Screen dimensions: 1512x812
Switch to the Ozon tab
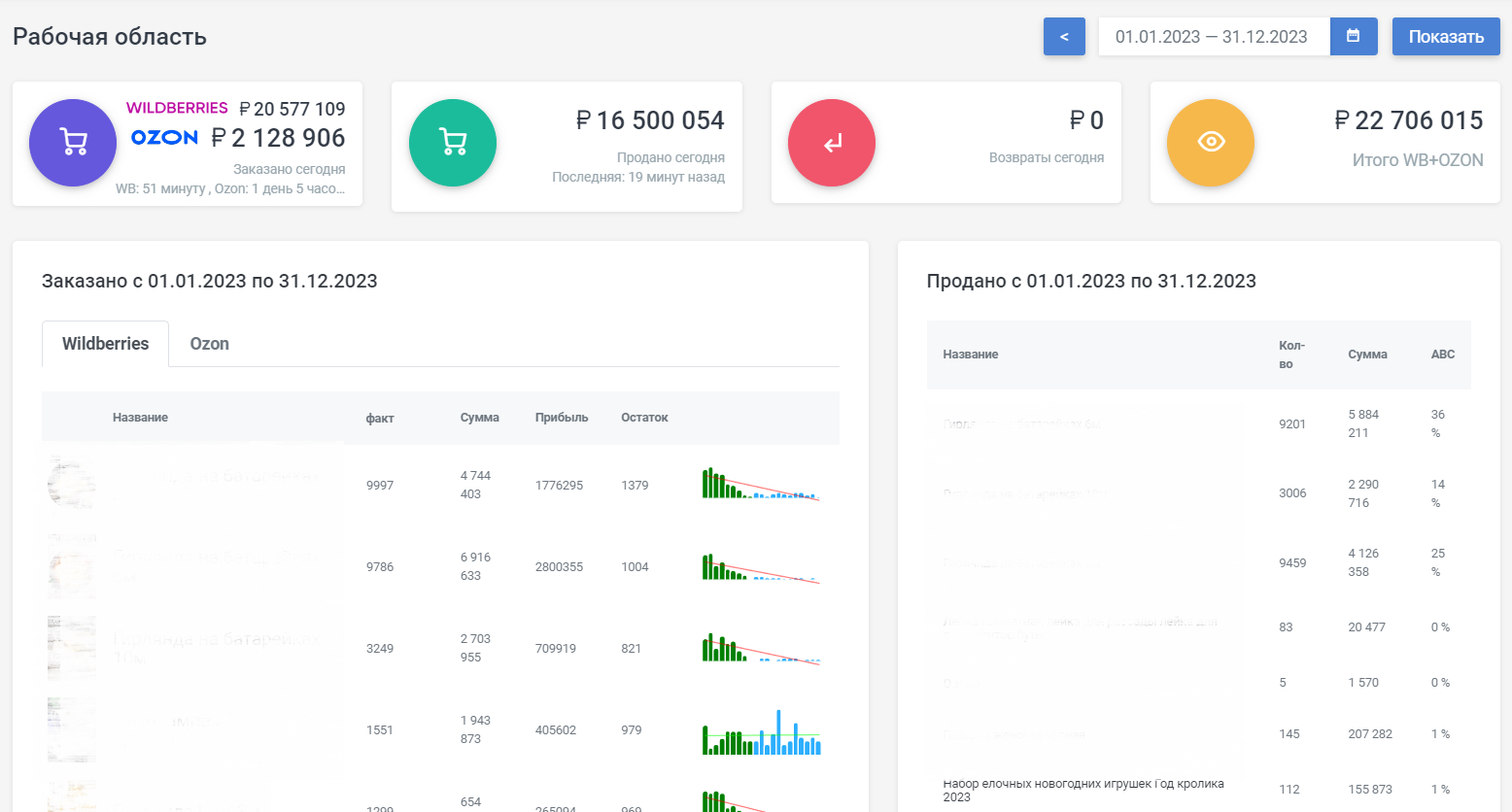(209, 344)
